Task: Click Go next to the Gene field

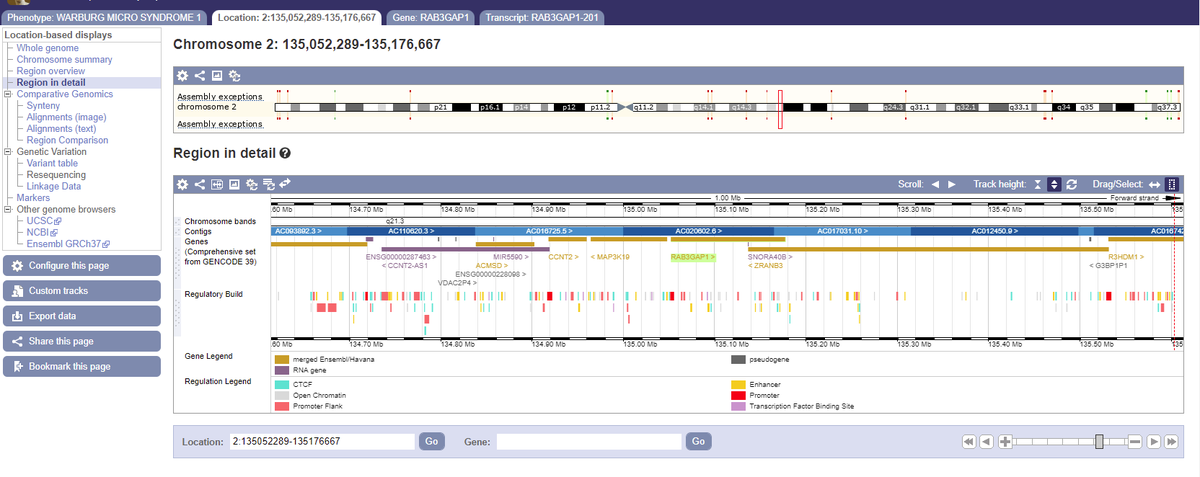Action: coord(698,441)
